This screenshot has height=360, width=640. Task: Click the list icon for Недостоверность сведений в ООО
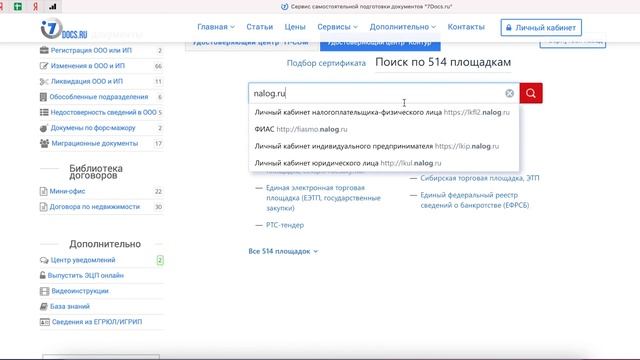pyautogui.click(x=44, y=112)
